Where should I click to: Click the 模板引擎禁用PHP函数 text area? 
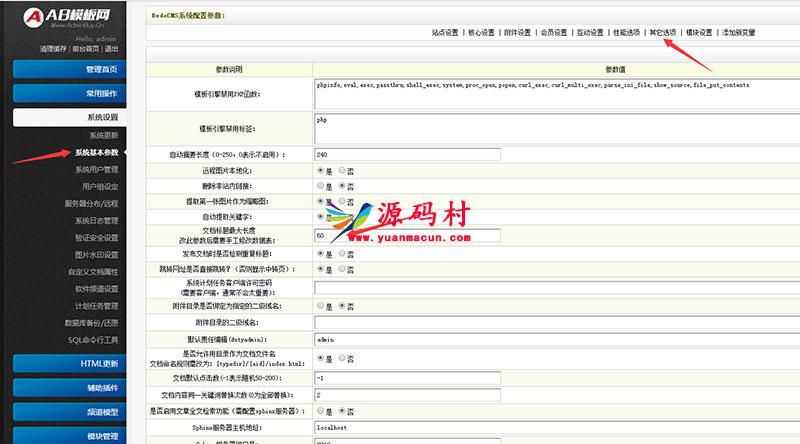coord(557,94)
